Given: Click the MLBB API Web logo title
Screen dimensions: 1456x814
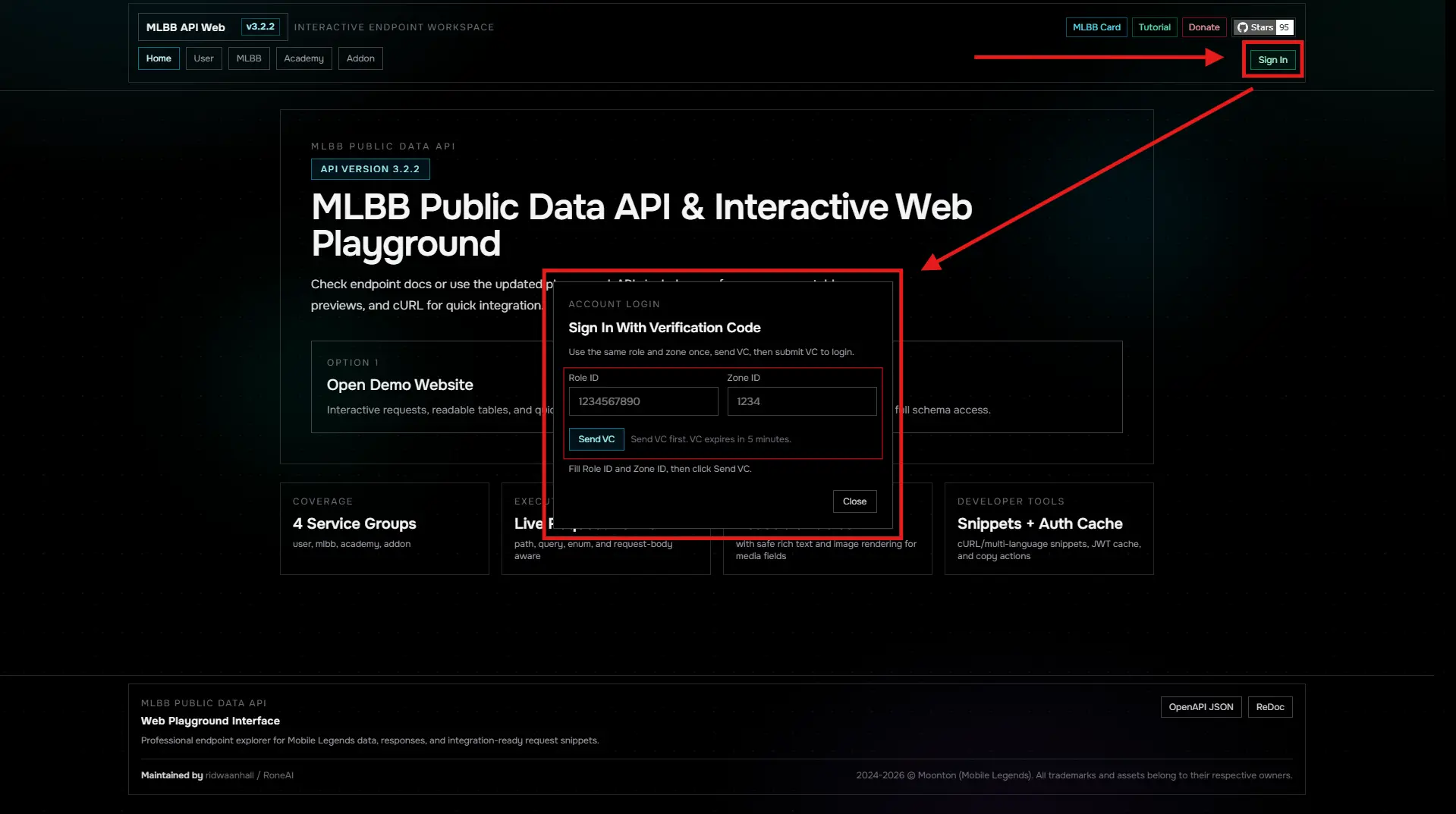Looking at the screenshot, I should click(x=185, y=27).
